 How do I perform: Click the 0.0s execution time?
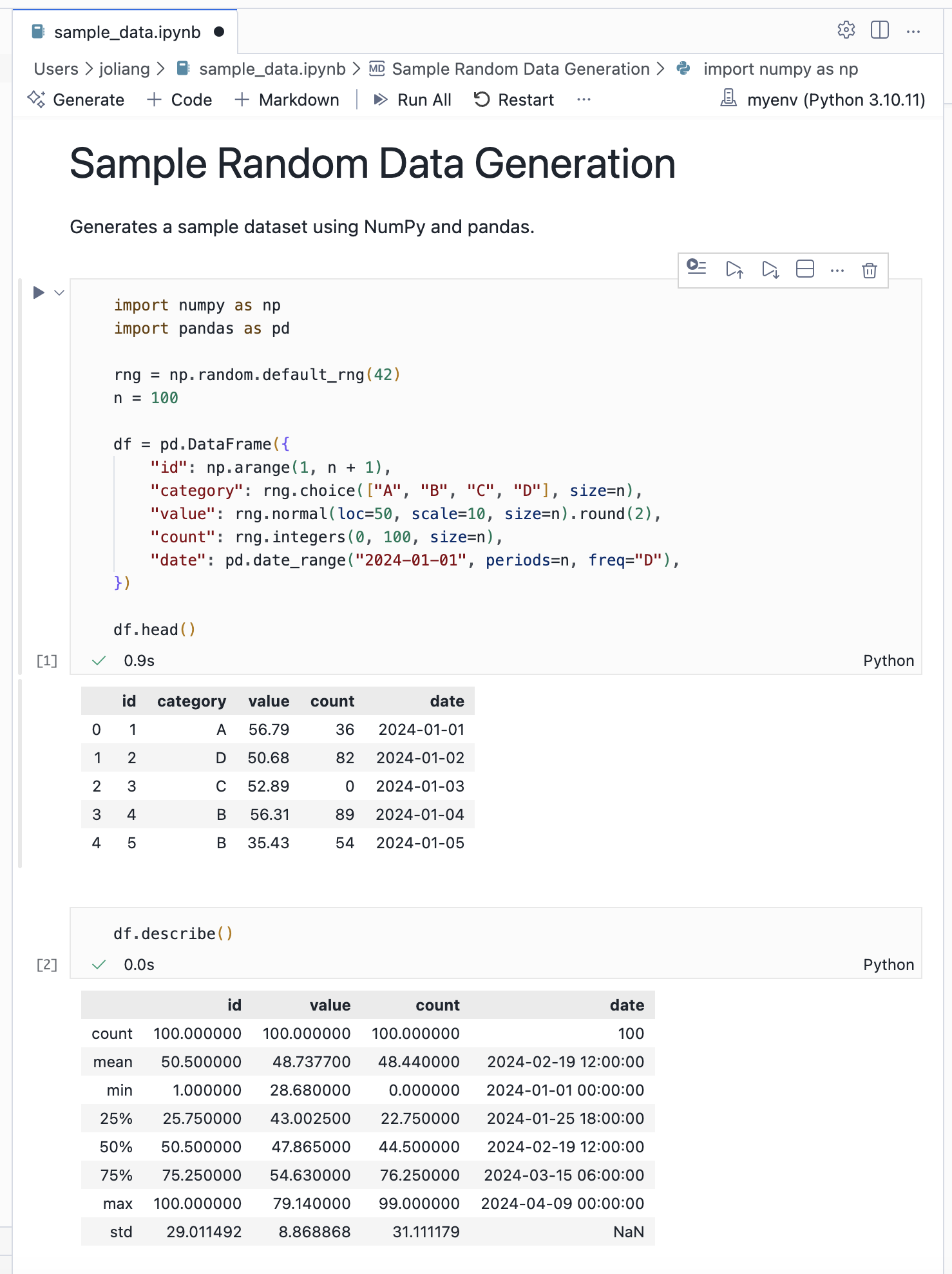[139, 965]
